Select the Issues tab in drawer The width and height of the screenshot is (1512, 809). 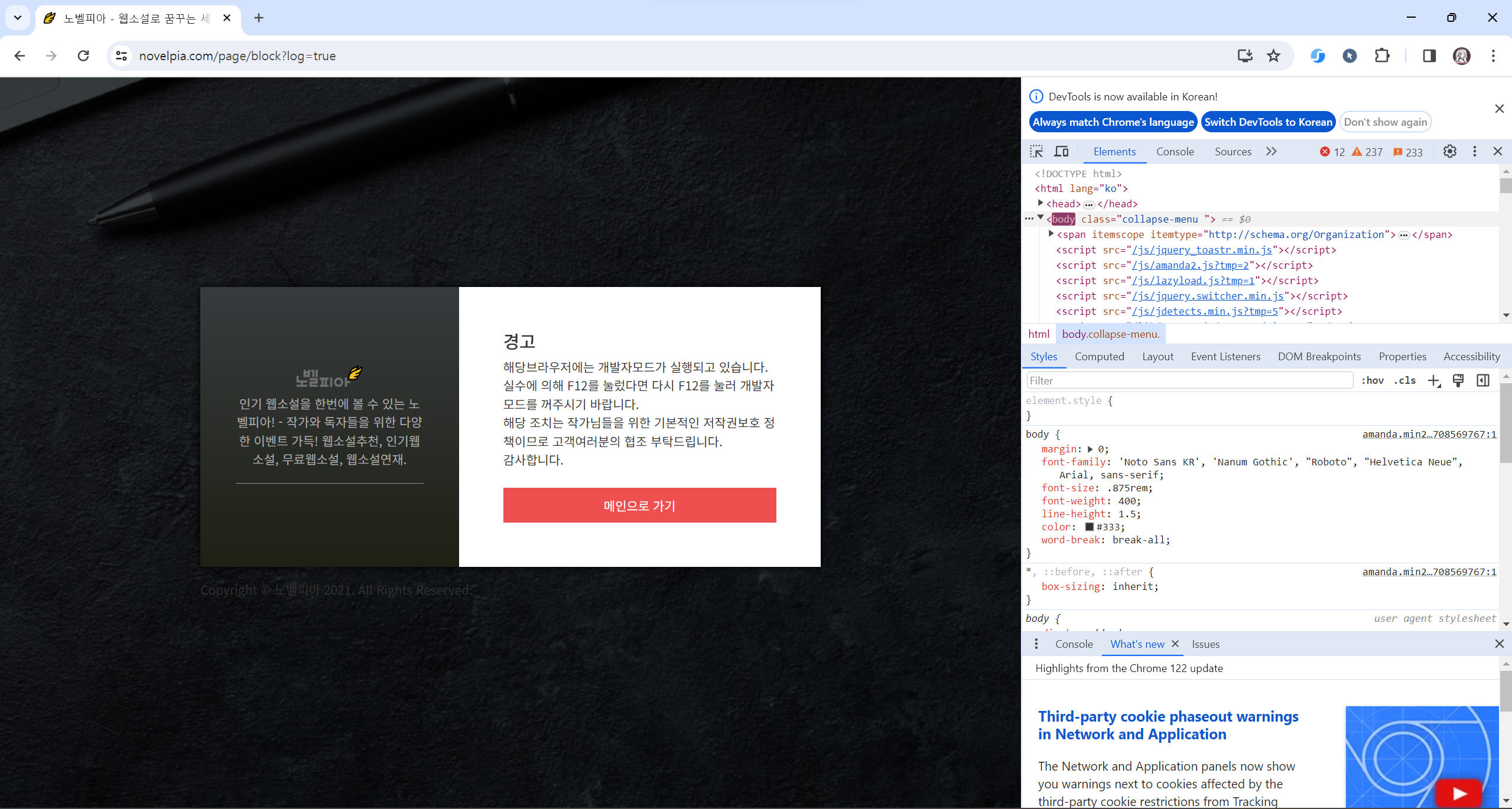coord(1206,644)
